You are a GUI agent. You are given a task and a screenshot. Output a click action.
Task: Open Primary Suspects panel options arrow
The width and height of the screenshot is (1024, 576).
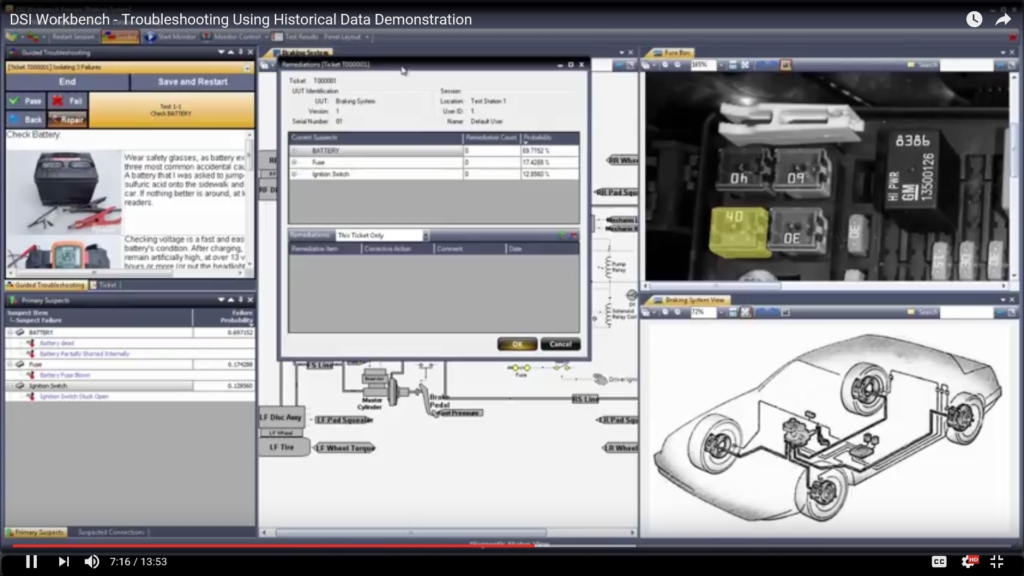point(221,300)
